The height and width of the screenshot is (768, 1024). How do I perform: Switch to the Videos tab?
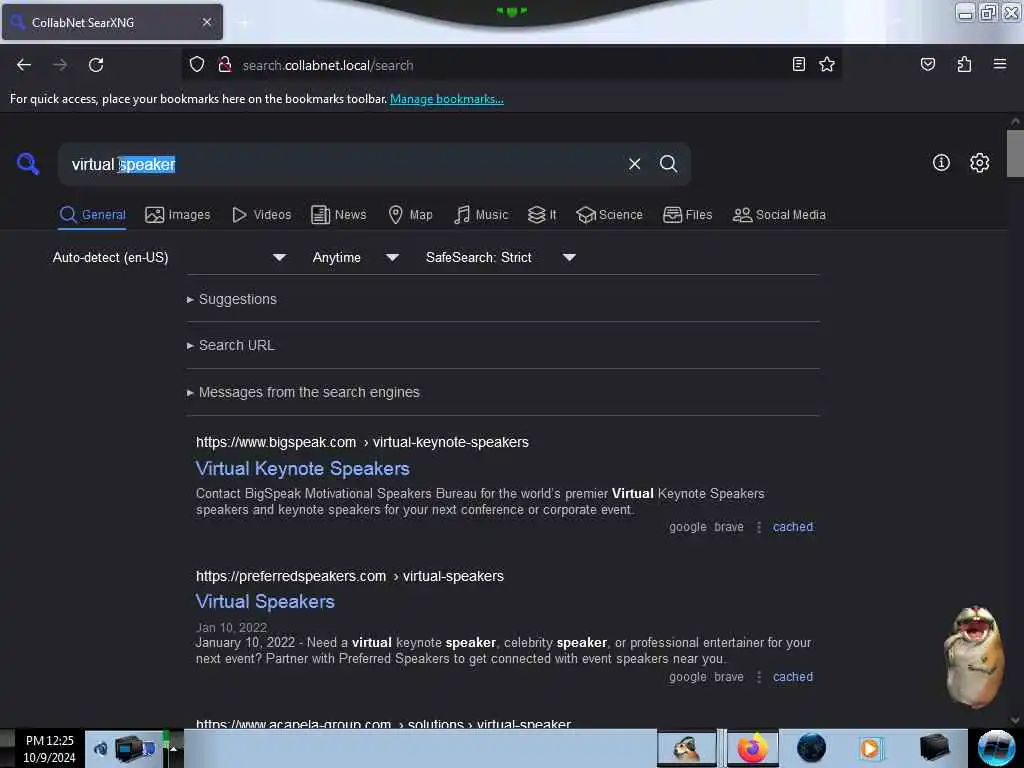pos(261,215)
